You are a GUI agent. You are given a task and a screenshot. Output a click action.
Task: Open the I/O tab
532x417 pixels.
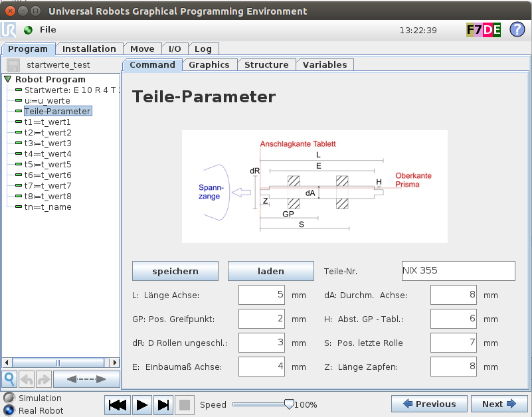point(175,49)
